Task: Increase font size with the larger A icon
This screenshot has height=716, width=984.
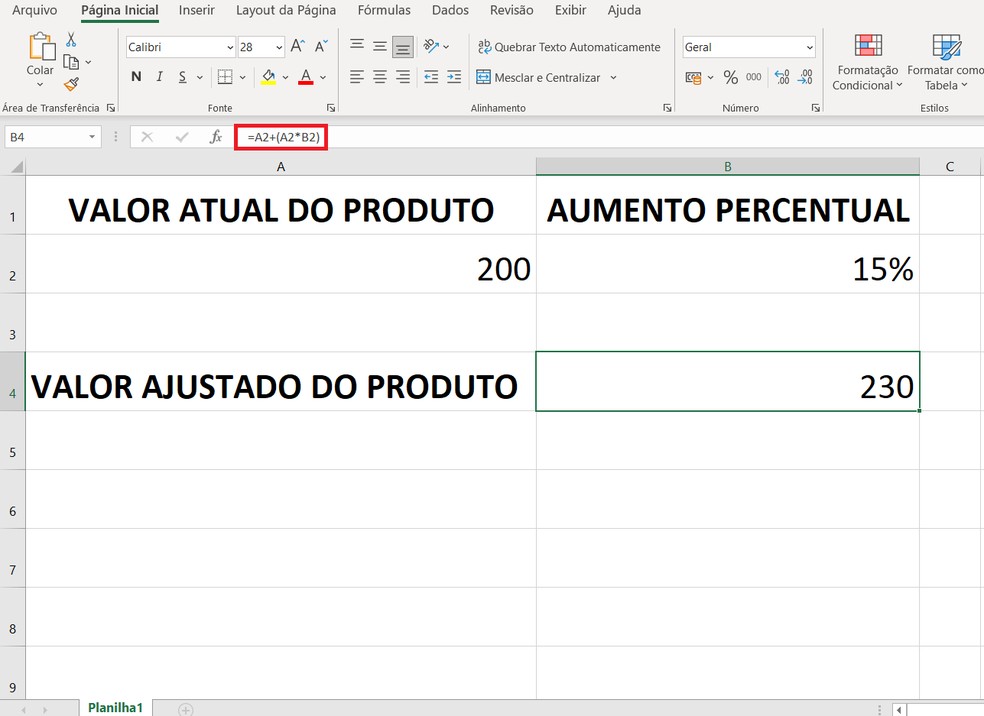Action: [298, 46]
